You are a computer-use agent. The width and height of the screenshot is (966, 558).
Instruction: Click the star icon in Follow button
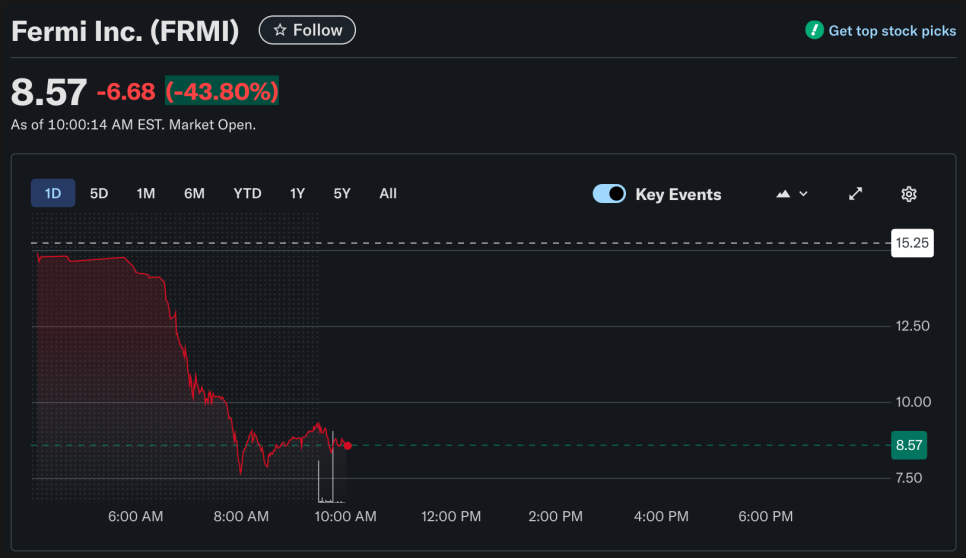click(280, 31)
